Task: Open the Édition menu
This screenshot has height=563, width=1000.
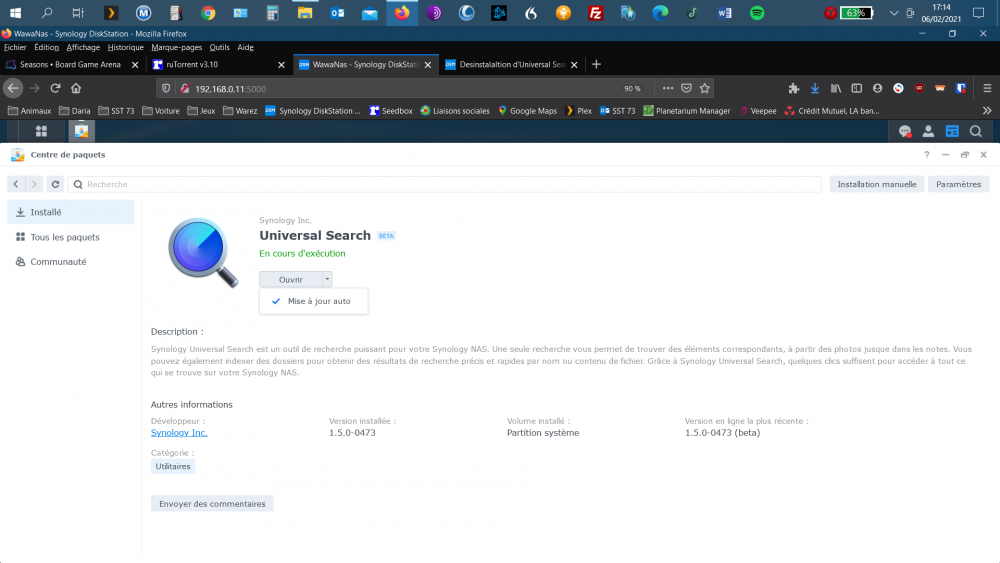Action: coord(47,47)
